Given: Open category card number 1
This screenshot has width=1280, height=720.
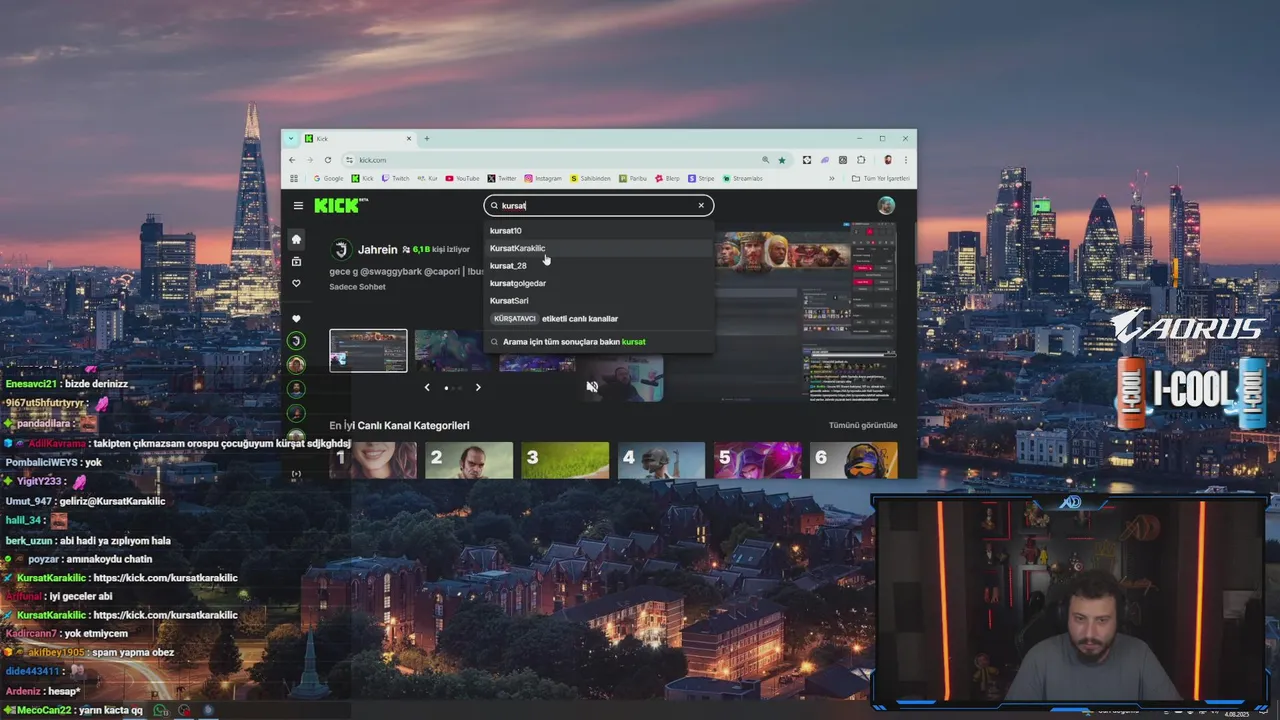Looking at the screenshot, I should tap(373, 460).
